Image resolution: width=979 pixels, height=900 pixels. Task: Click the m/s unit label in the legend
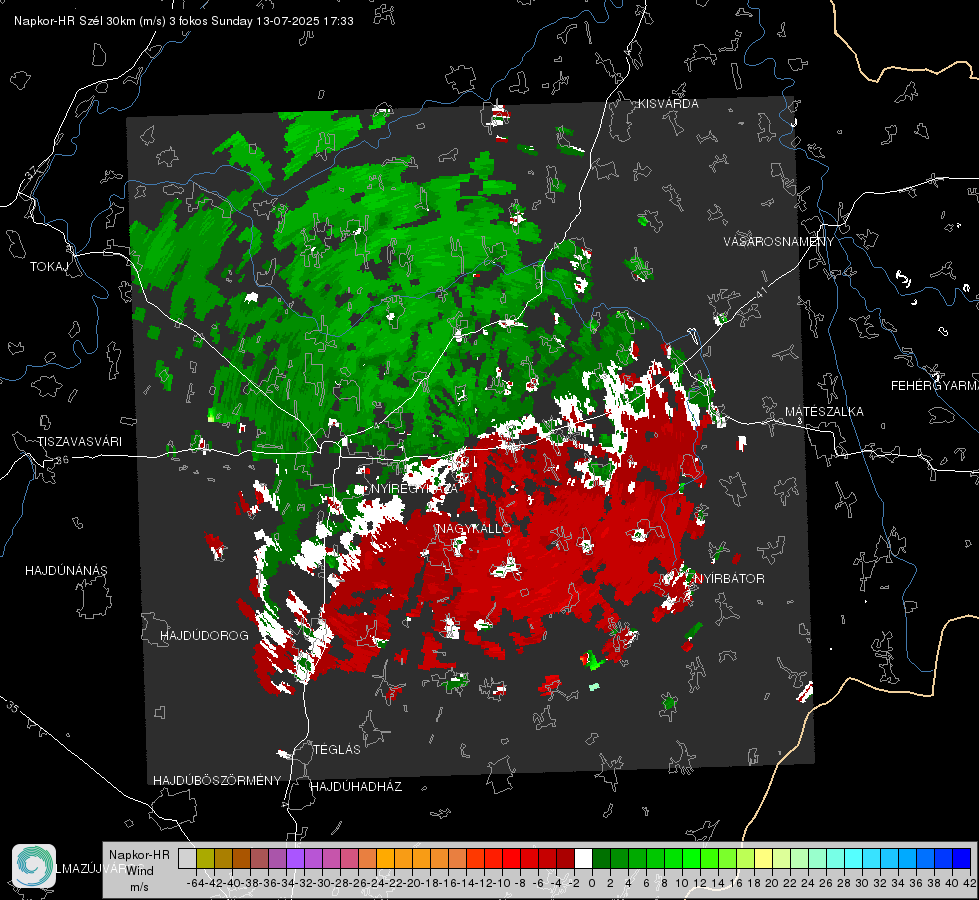click(x=139, y=887)
